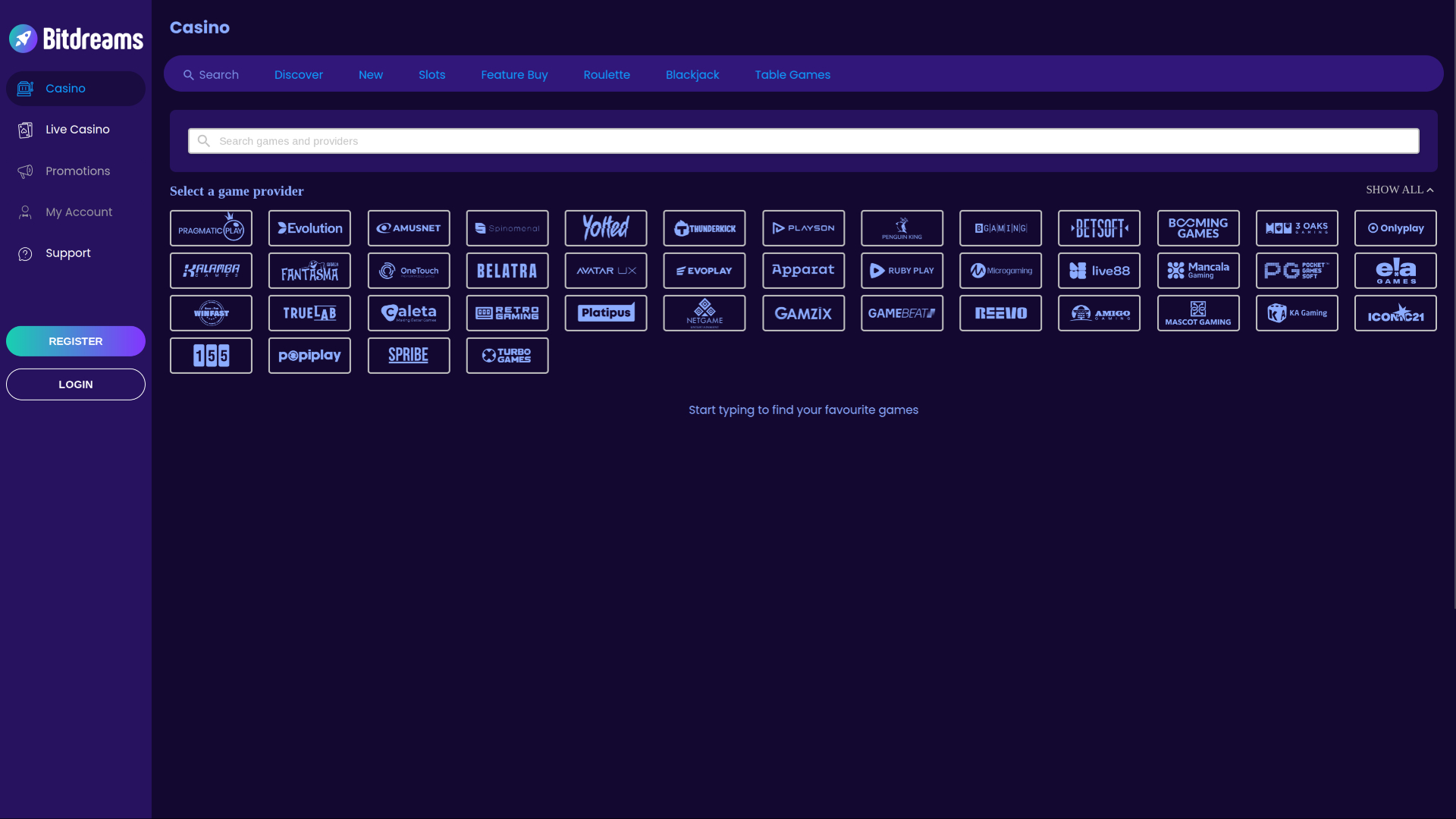Switch to Table Games
1456x819 pixels.
pos(792,74)
